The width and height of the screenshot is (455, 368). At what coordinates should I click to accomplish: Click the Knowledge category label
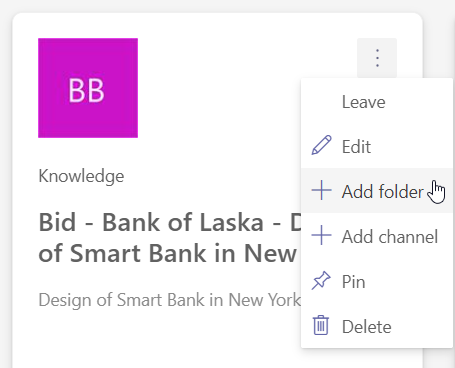(x=81, y=176)
